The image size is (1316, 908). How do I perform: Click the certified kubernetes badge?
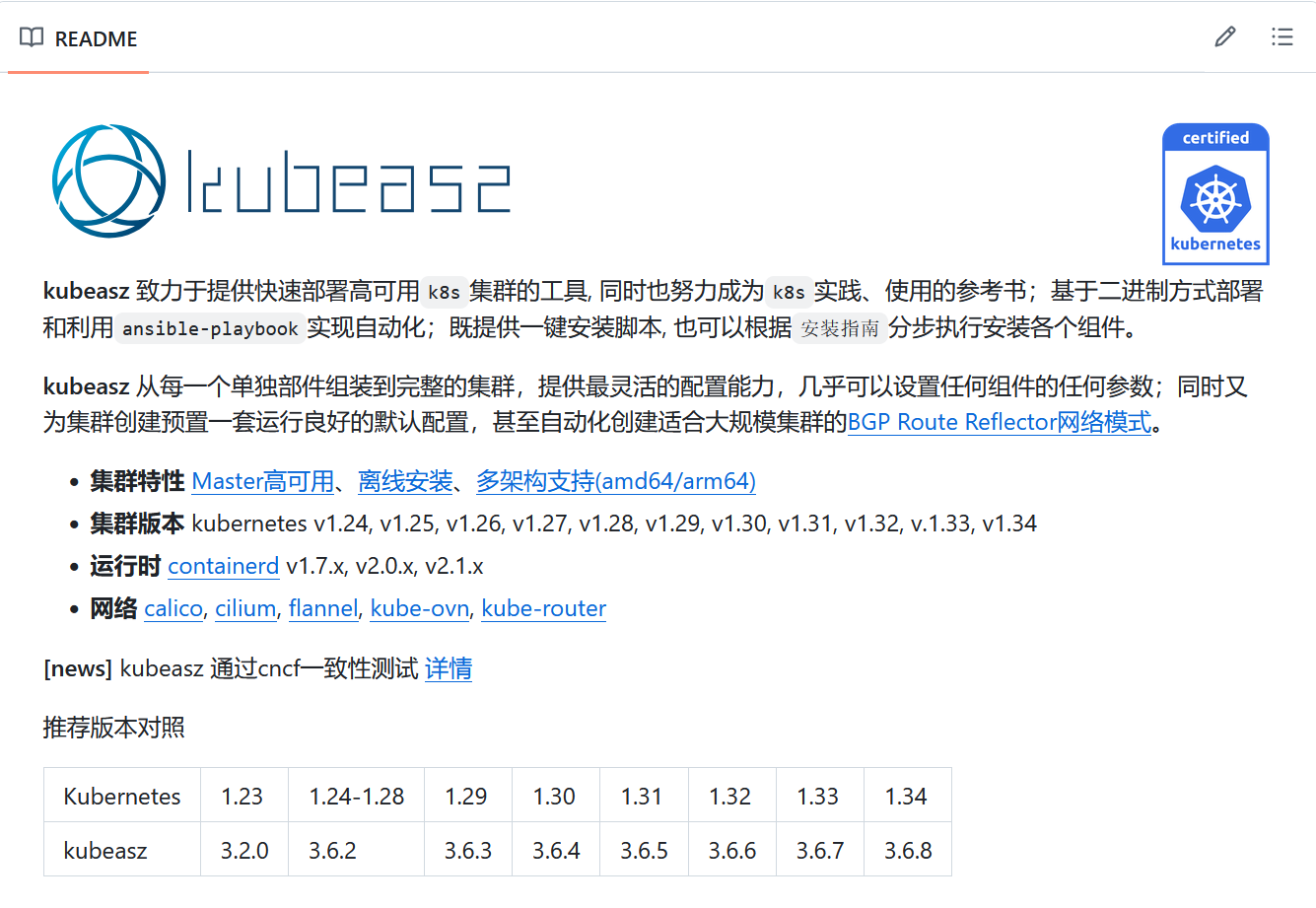(1215, 194)
